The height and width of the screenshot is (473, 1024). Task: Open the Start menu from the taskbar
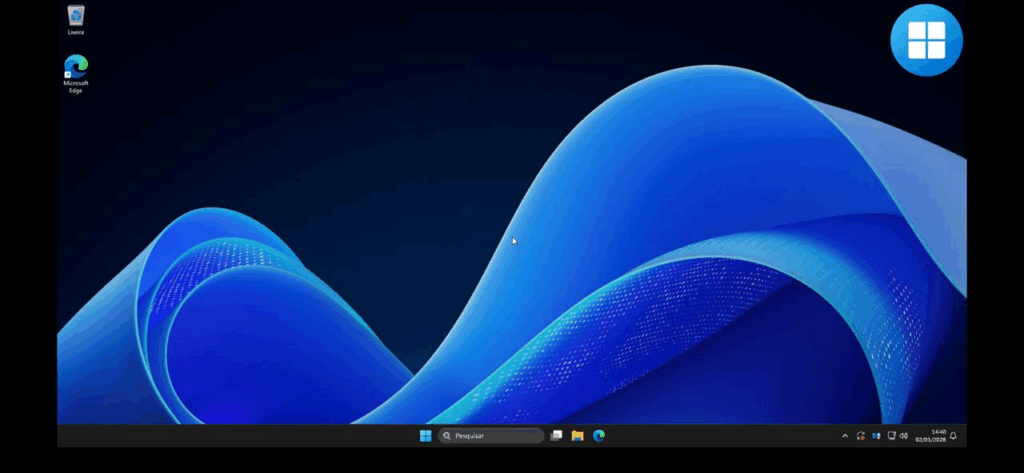click(426, 436)
